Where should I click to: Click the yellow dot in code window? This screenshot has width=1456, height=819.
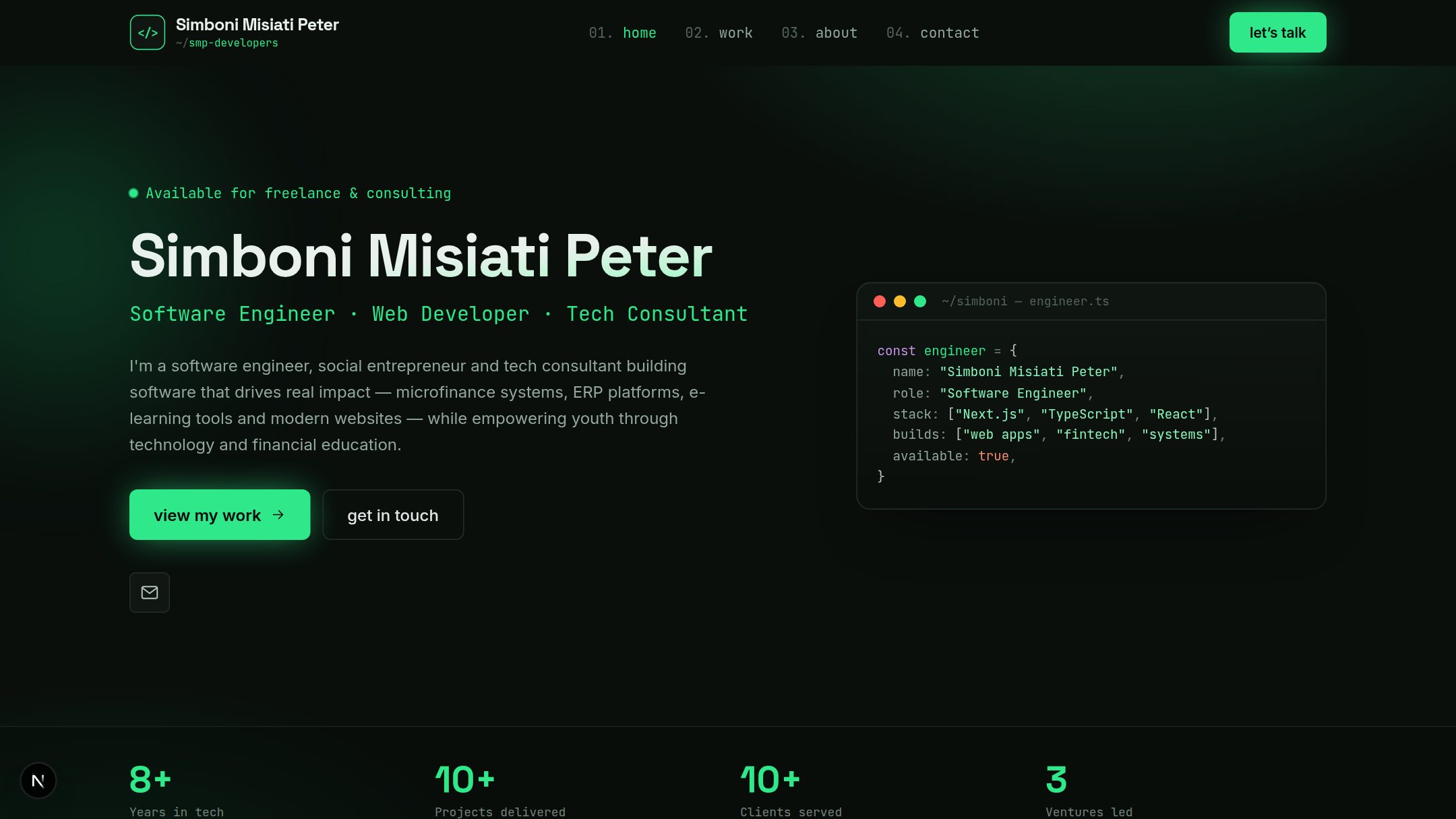pos(900,301)
